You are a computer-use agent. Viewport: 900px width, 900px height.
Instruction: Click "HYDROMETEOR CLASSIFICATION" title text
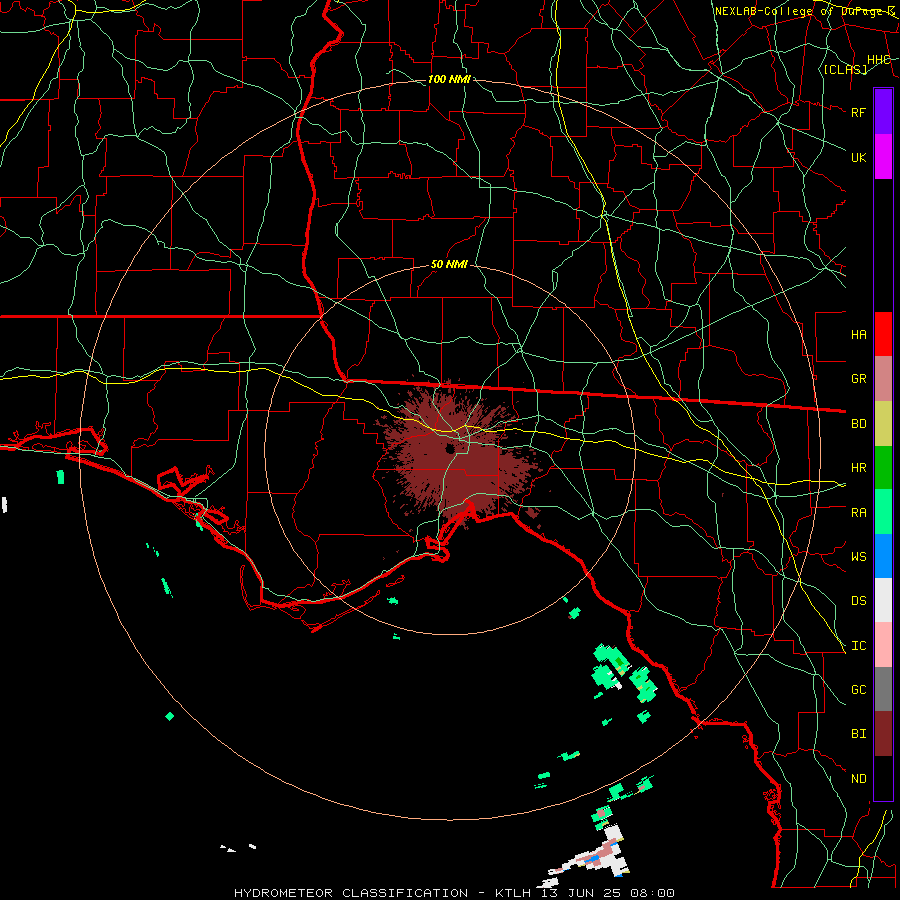(351, 893)
